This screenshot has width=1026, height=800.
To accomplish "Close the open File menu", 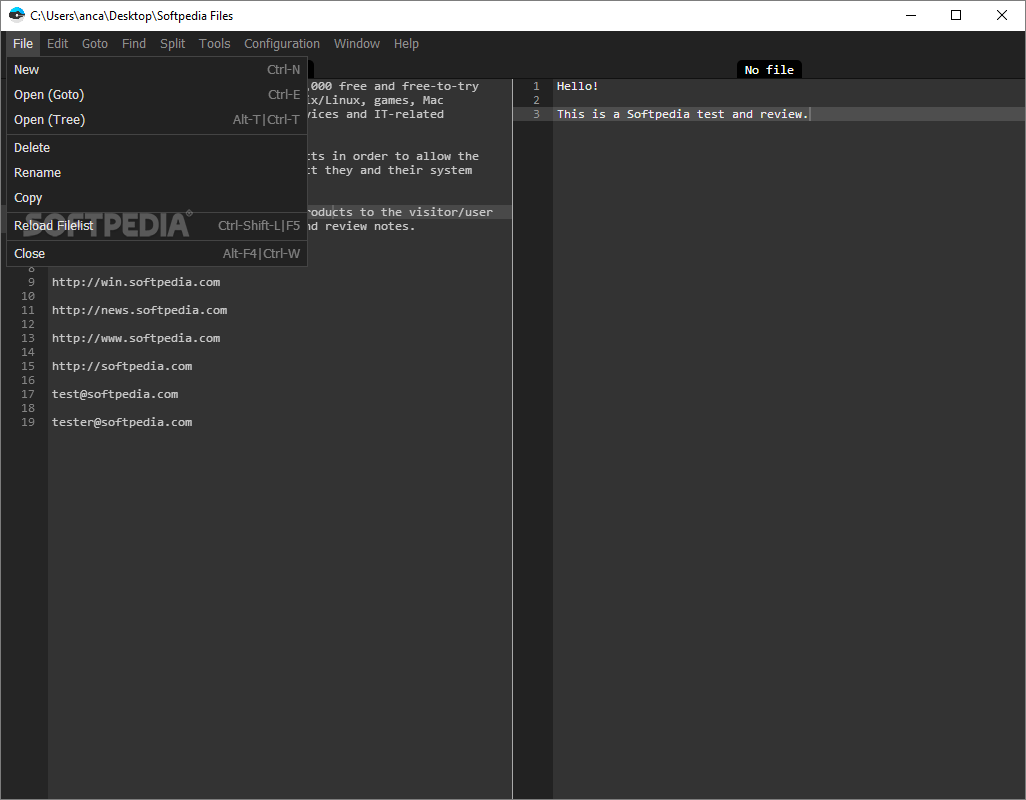I will pos(23,44).
